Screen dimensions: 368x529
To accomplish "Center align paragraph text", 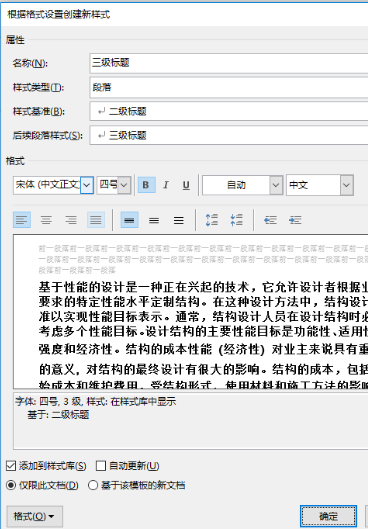I will (46, 220).
